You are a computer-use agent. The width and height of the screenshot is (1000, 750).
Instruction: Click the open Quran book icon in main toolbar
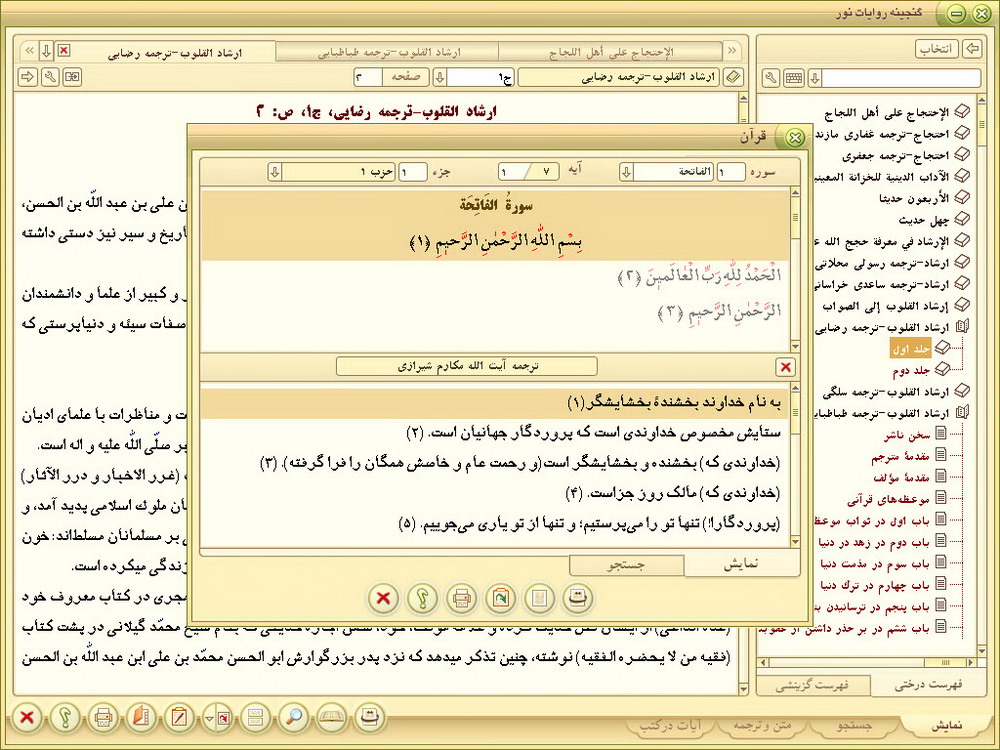[332, 717]
